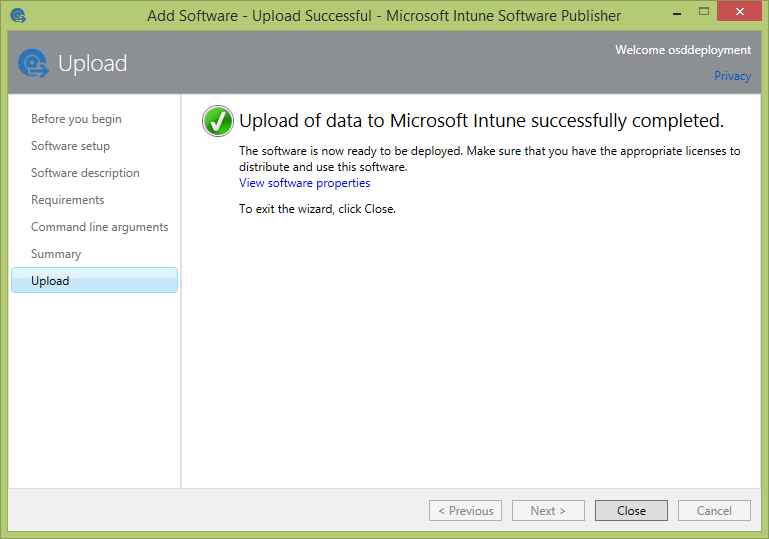
Task: Switch to the Software description step
Action: tap(85, 173)
